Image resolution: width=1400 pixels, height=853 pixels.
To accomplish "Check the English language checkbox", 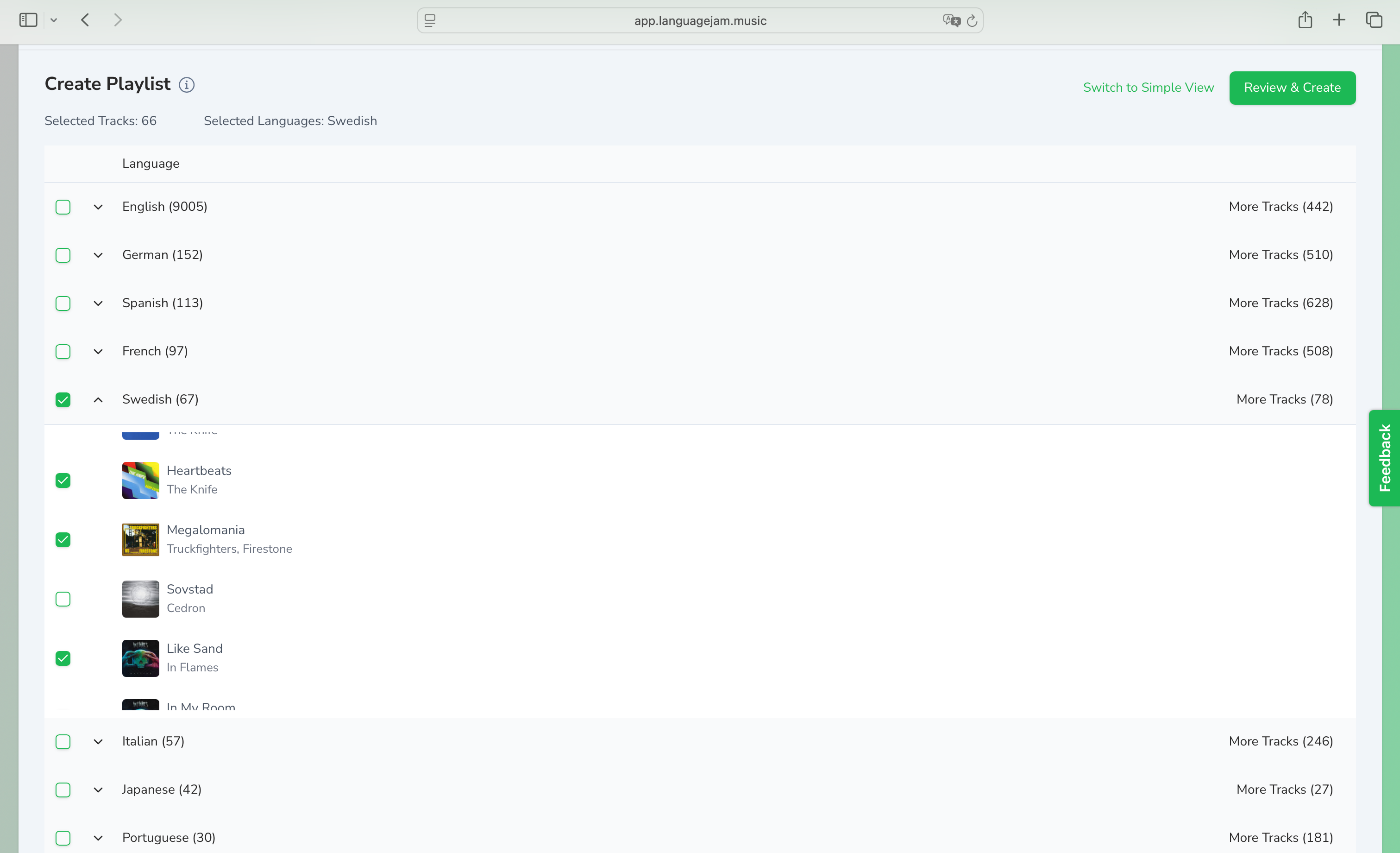I will pos(63,207).
